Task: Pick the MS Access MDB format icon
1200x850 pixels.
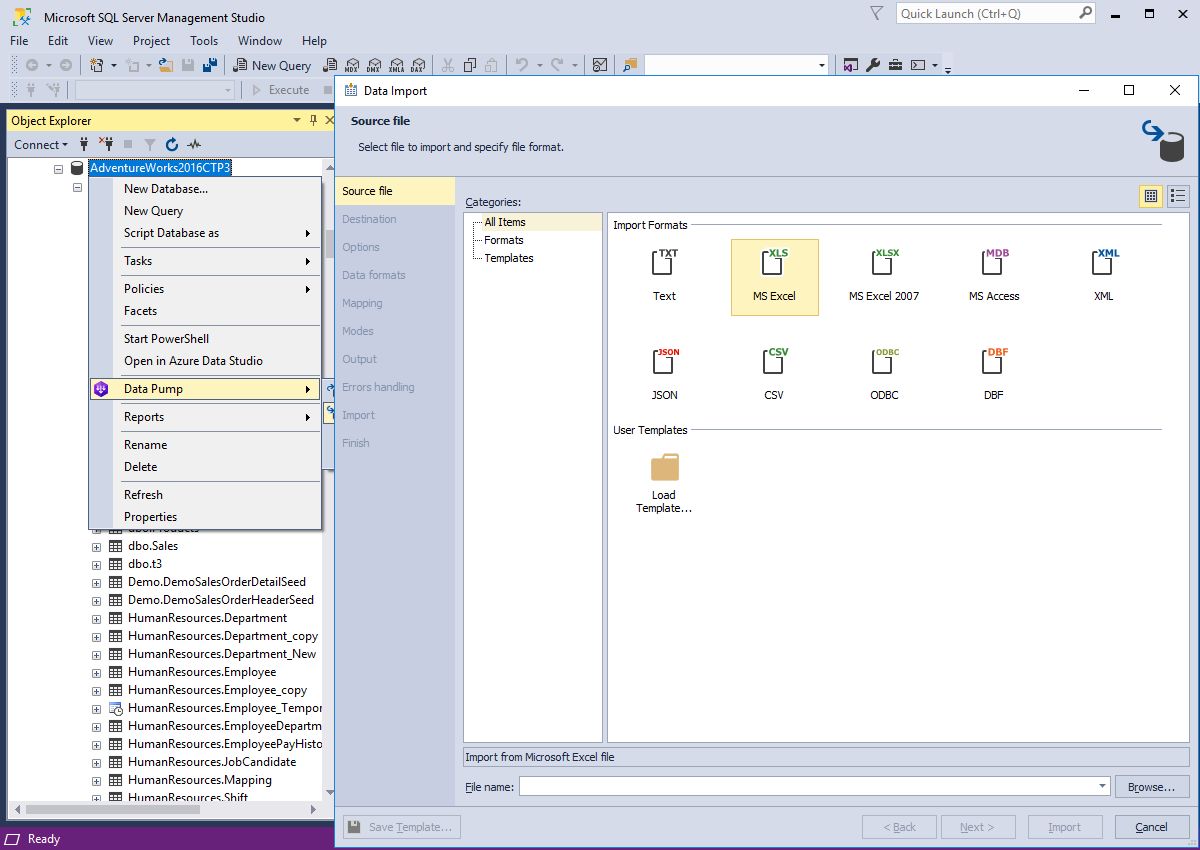Action: pos(994,265)
